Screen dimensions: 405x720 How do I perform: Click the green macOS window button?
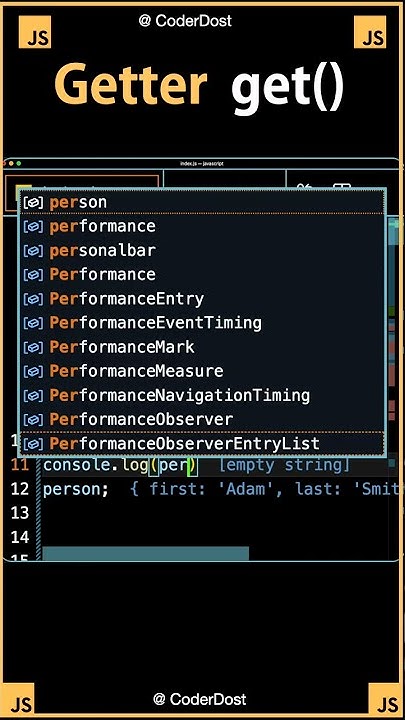coord(19,163)
